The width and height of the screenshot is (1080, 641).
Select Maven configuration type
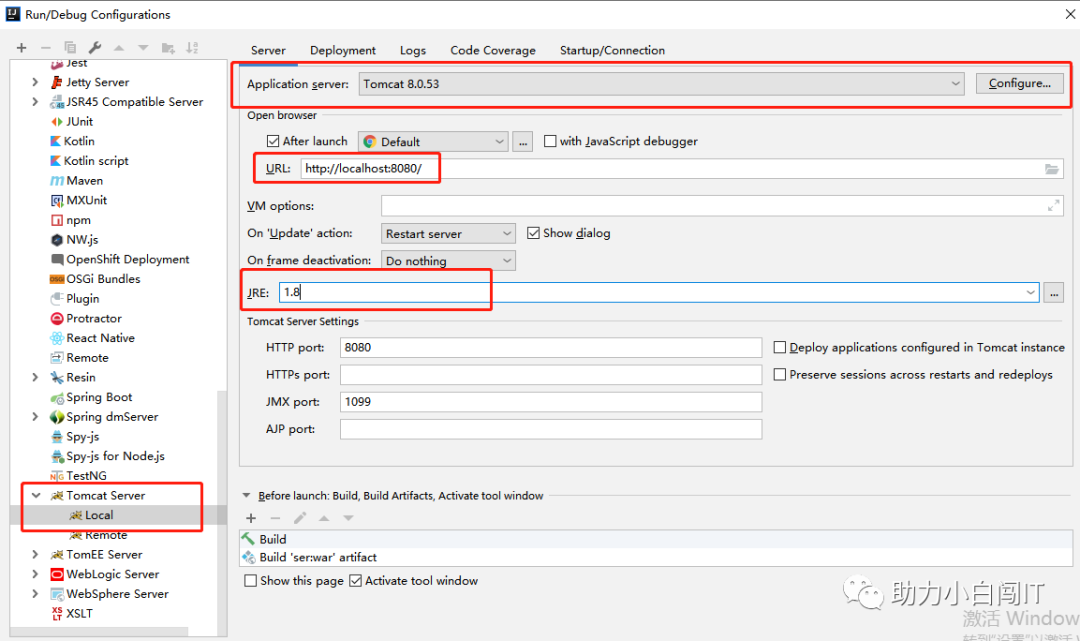point(84,181)
